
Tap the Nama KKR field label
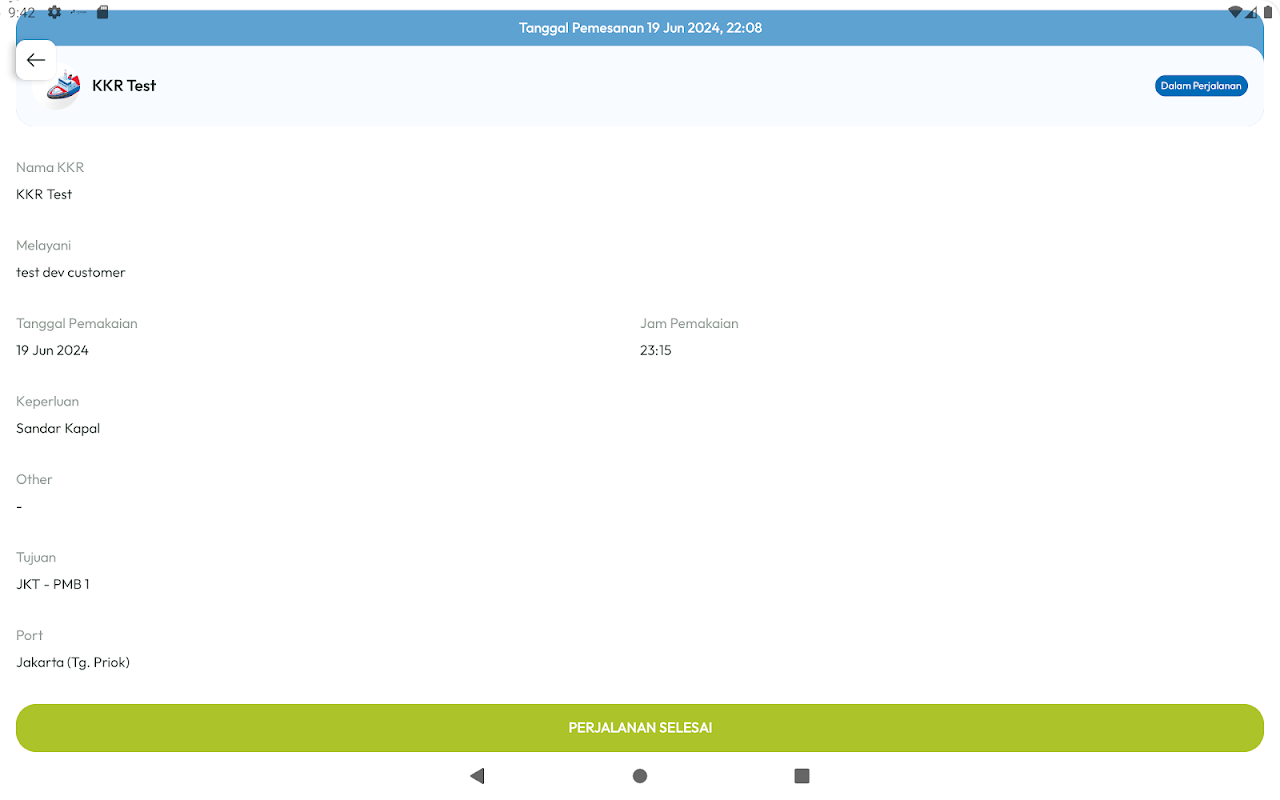(x=50, y=167)
